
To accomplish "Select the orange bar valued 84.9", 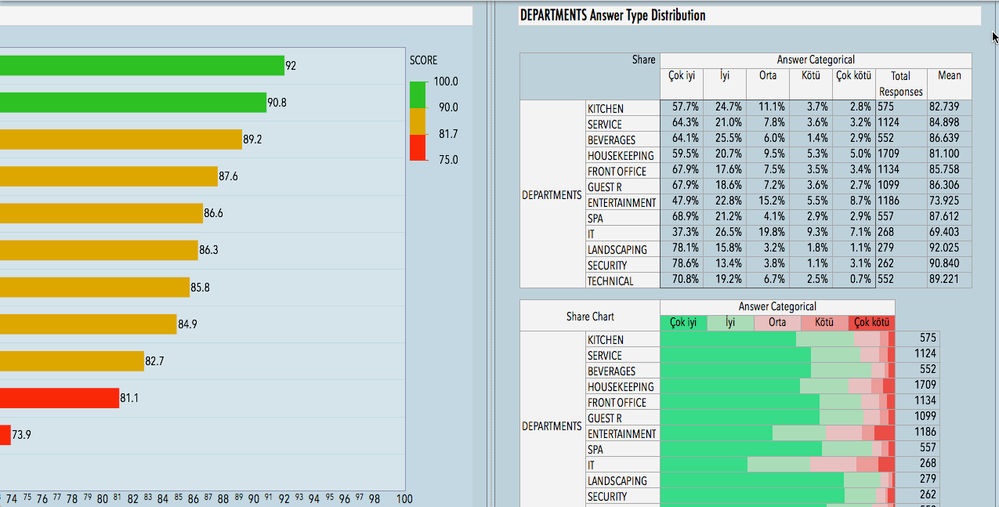I will click(88, 324).
